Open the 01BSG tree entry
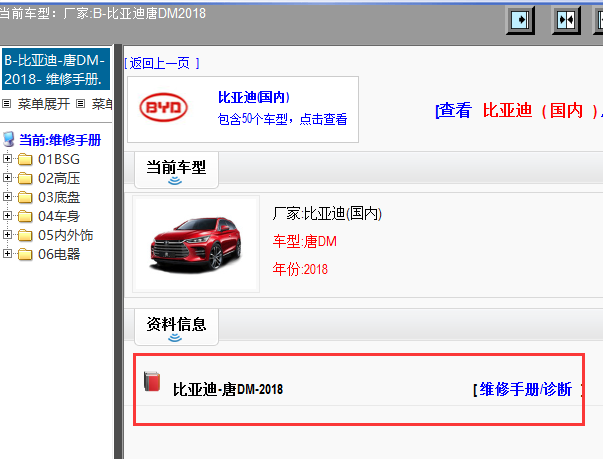Screen dimensions: 603x459 tap(59, 159)
